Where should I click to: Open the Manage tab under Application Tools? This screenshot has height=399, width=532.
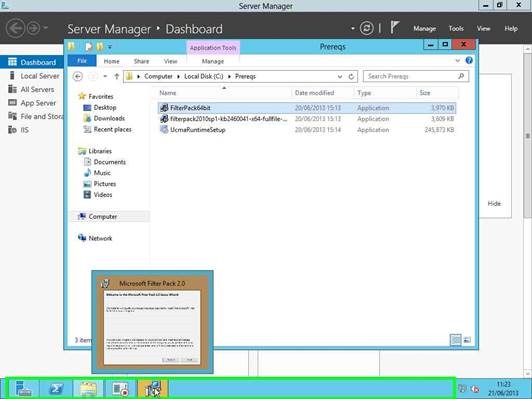213,61
